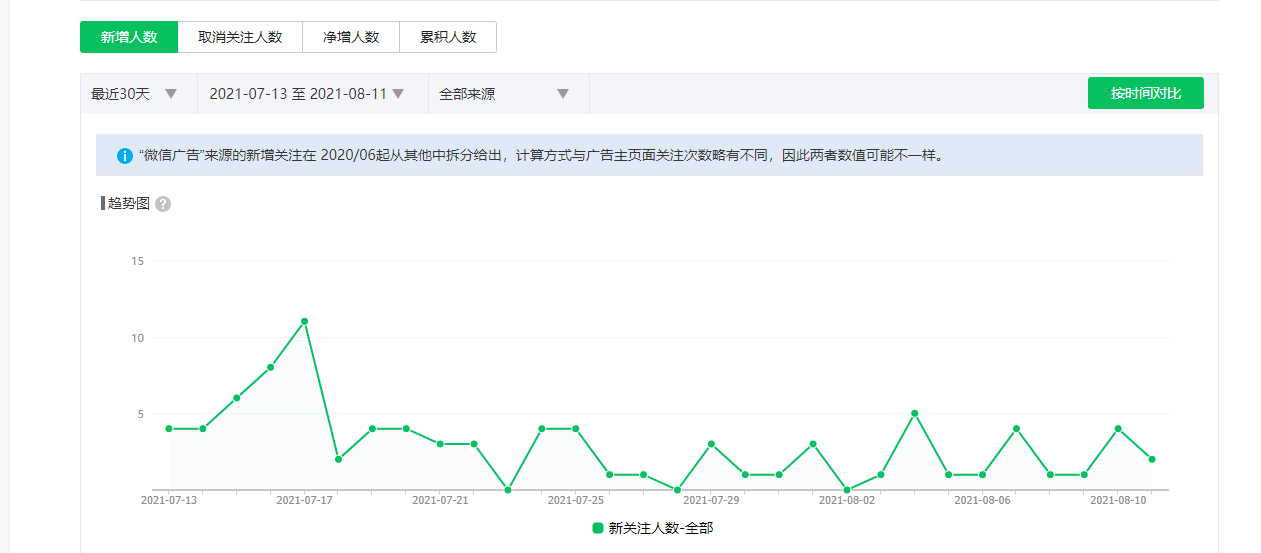Select the data point above 2021-07-25 label
This screenshot has height=553, width=1261.
pyautogui.click(x=575, y=428)
